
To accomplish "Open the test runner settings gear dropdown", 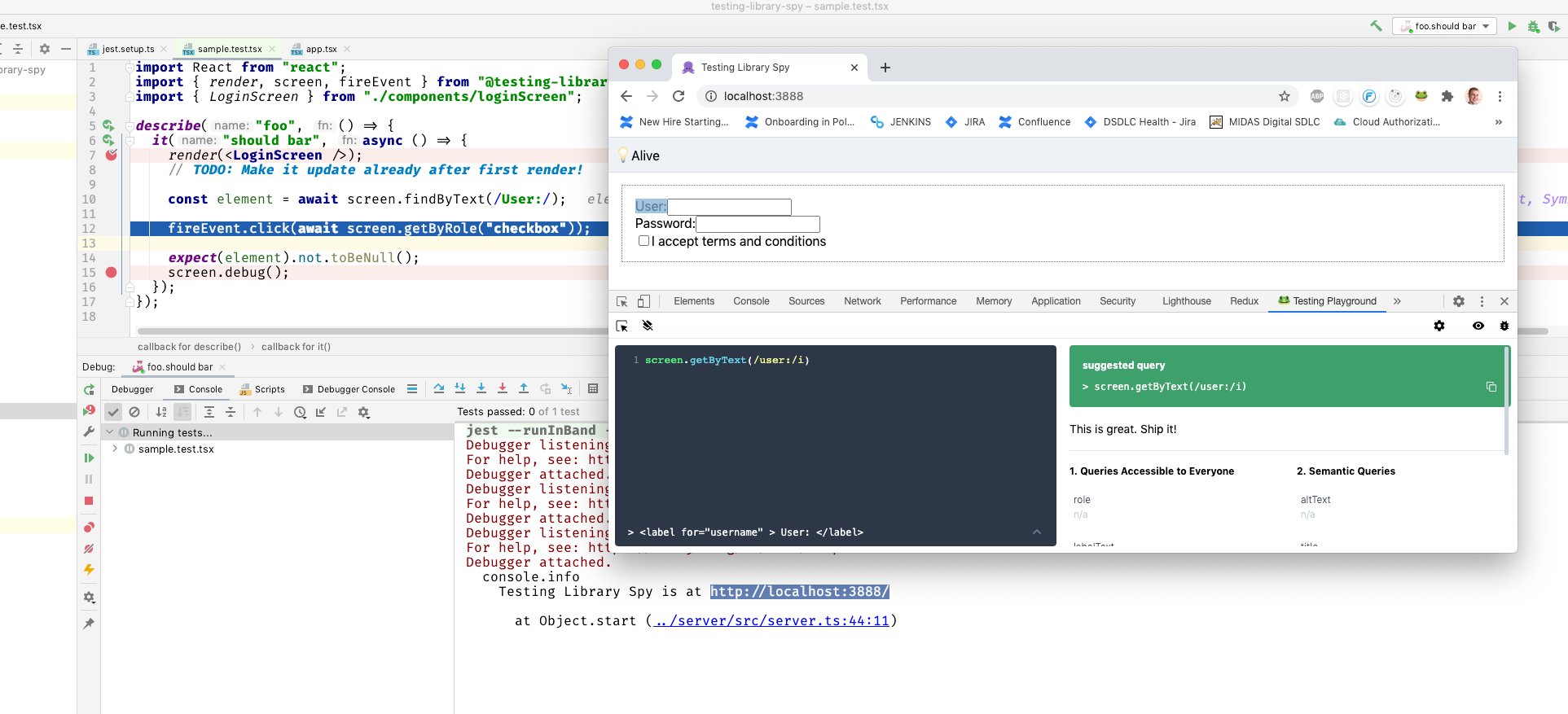I will [x=364, y=412].
